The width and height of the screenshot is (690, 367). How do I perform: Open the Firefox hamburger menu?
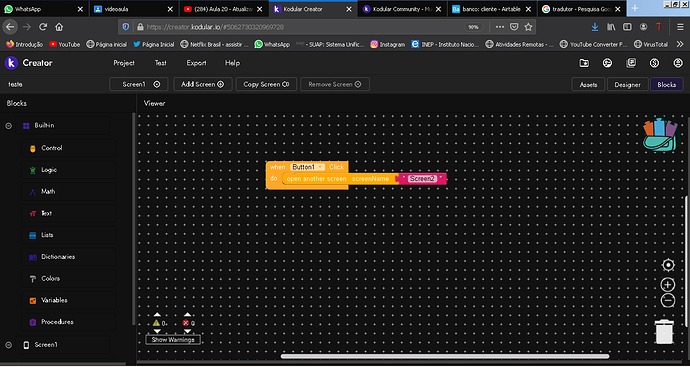(x=680, y=27)
